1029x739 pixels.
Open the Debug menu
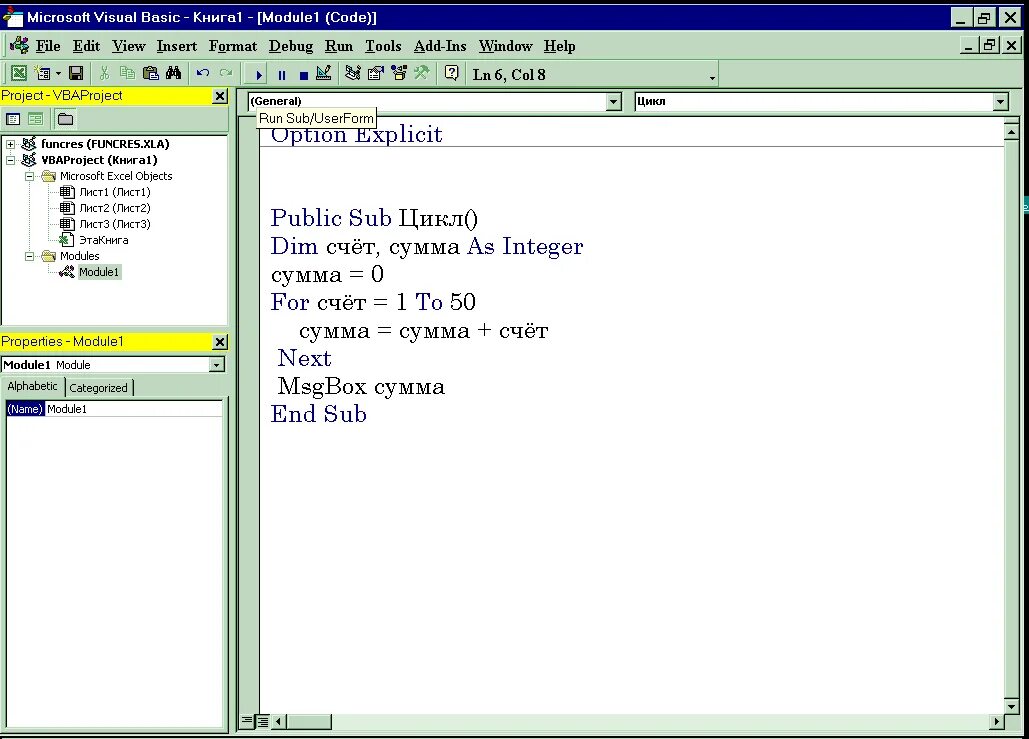coord(291,46)
